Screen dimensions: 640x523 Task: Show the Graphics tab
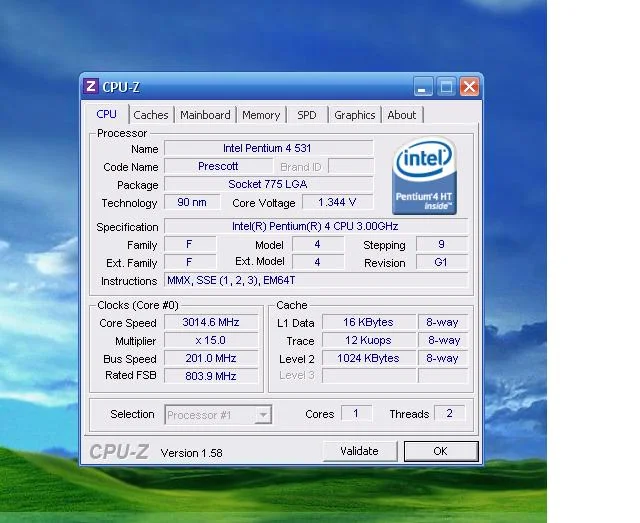355,115
